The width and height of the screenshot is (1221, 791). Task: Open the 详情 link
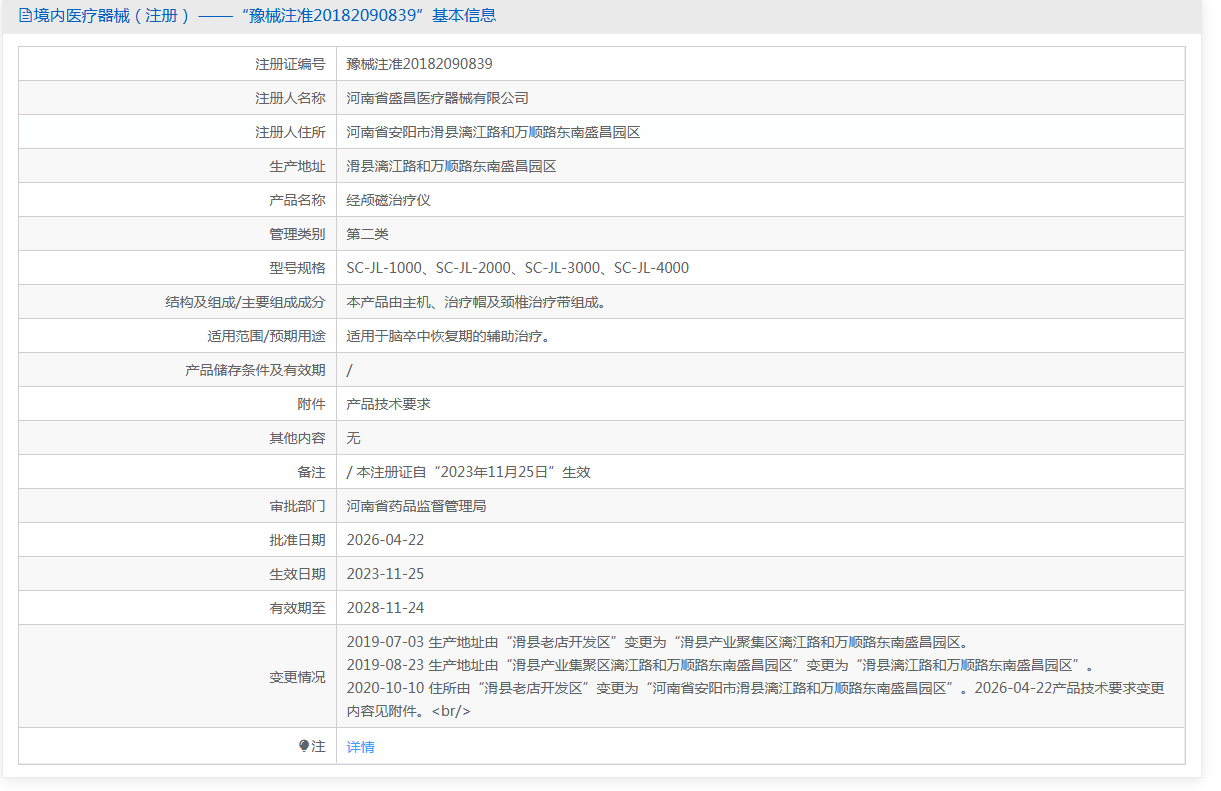[x=361, y=747]
